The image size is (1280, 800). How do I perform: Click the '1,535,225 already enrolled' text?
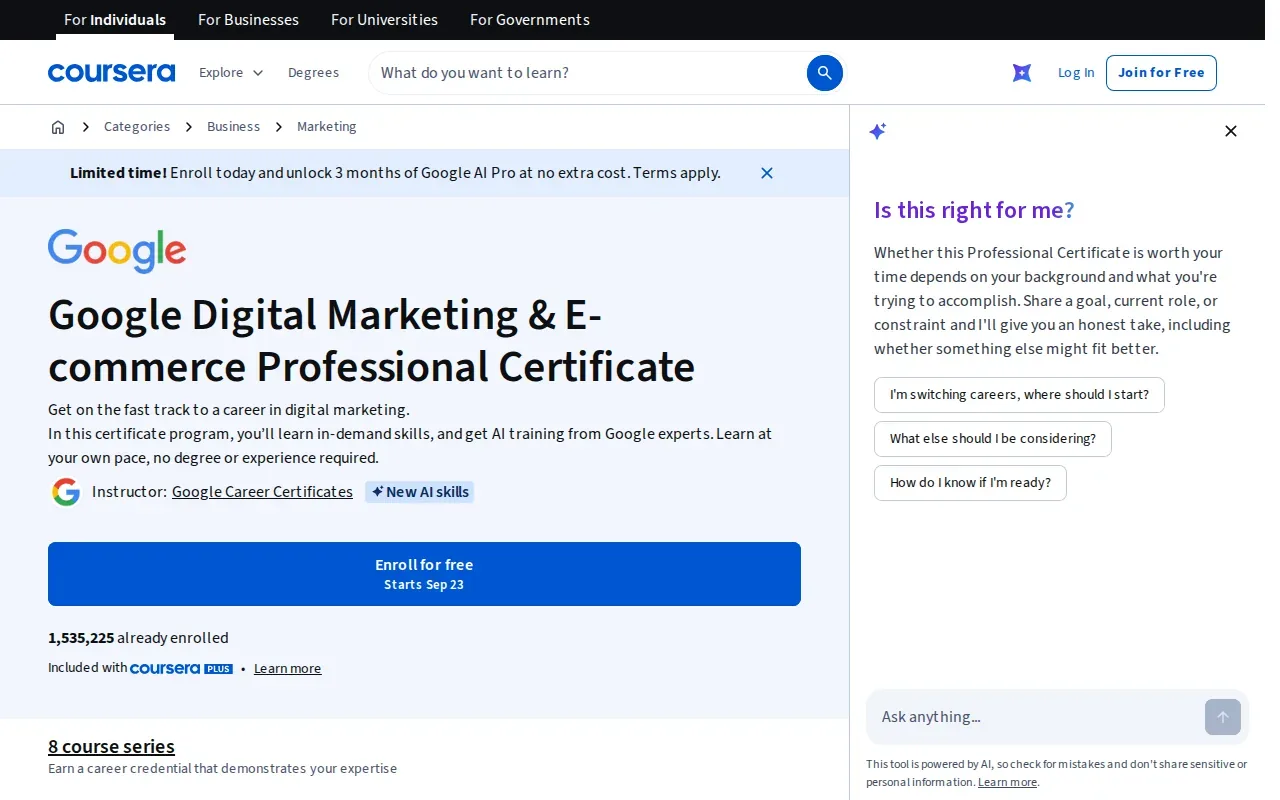click(138, 638)
